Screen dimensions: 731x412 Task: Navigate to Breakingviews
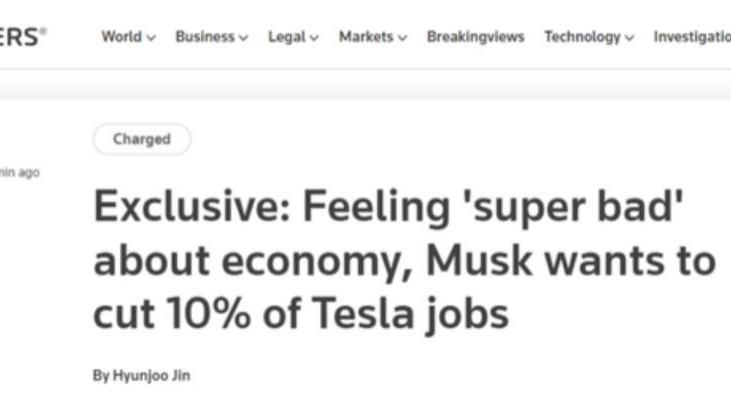[x=476, y=37]
